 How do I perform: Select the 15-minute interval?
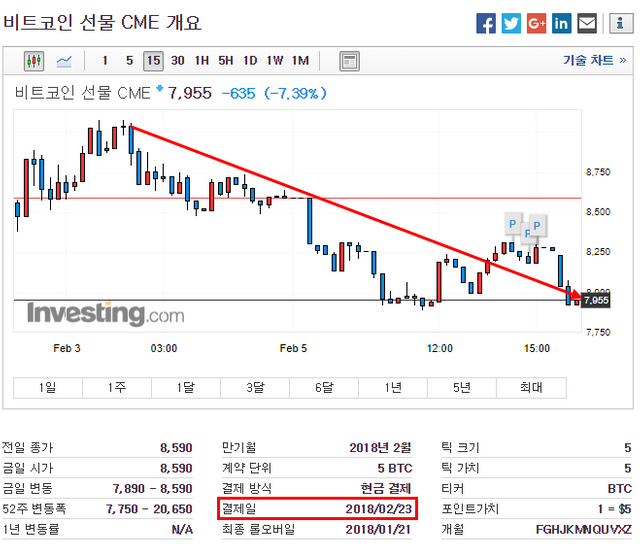tap(153, 61)
